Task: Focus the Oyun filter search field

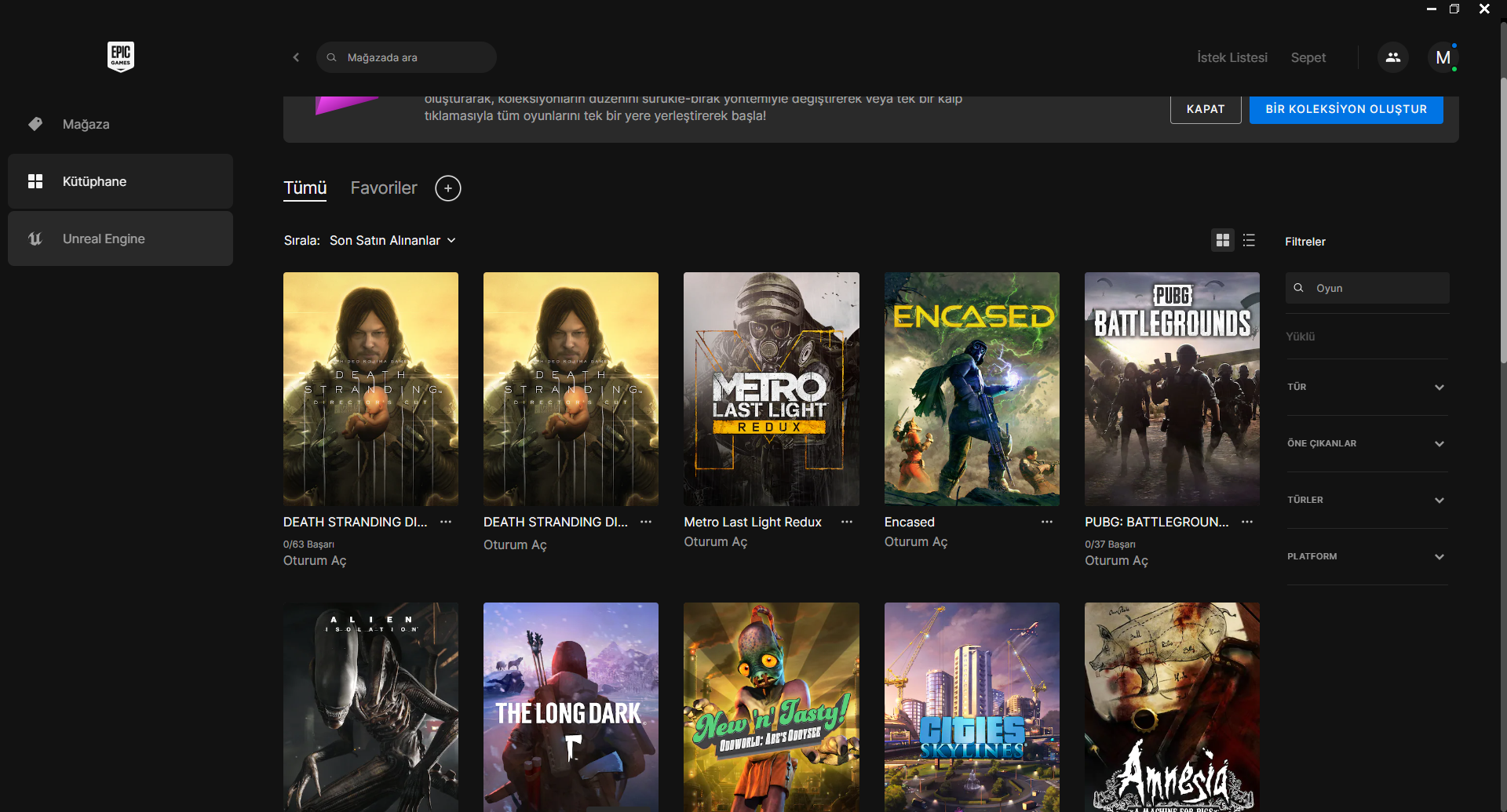Action: pos(1367,288)
